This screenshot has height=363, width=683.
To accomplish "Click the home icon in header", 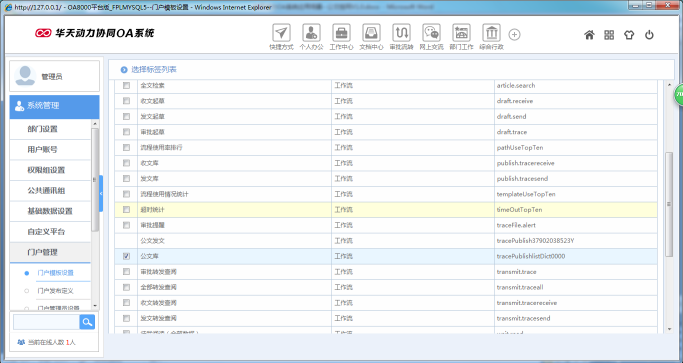I will [589, 35].
